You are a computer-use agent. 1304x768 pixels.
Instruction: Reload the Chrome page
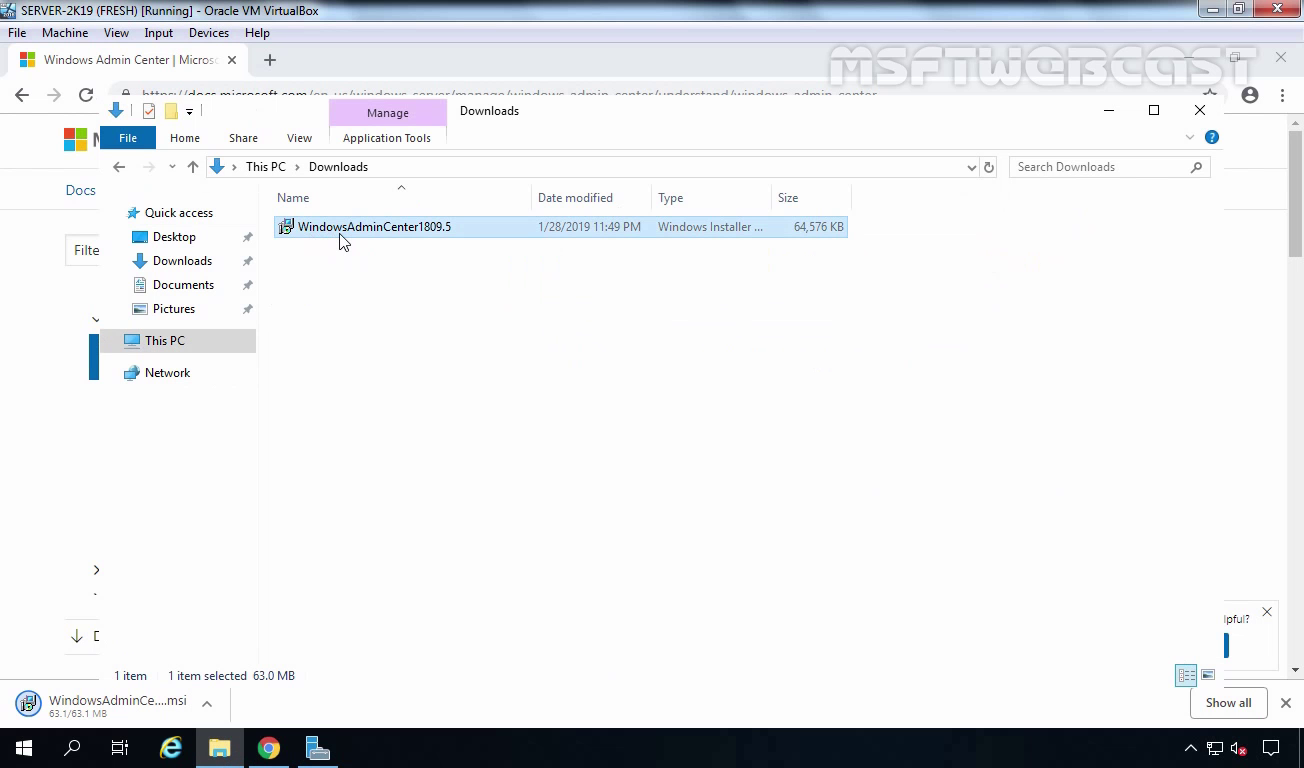[x=86, y=95]
